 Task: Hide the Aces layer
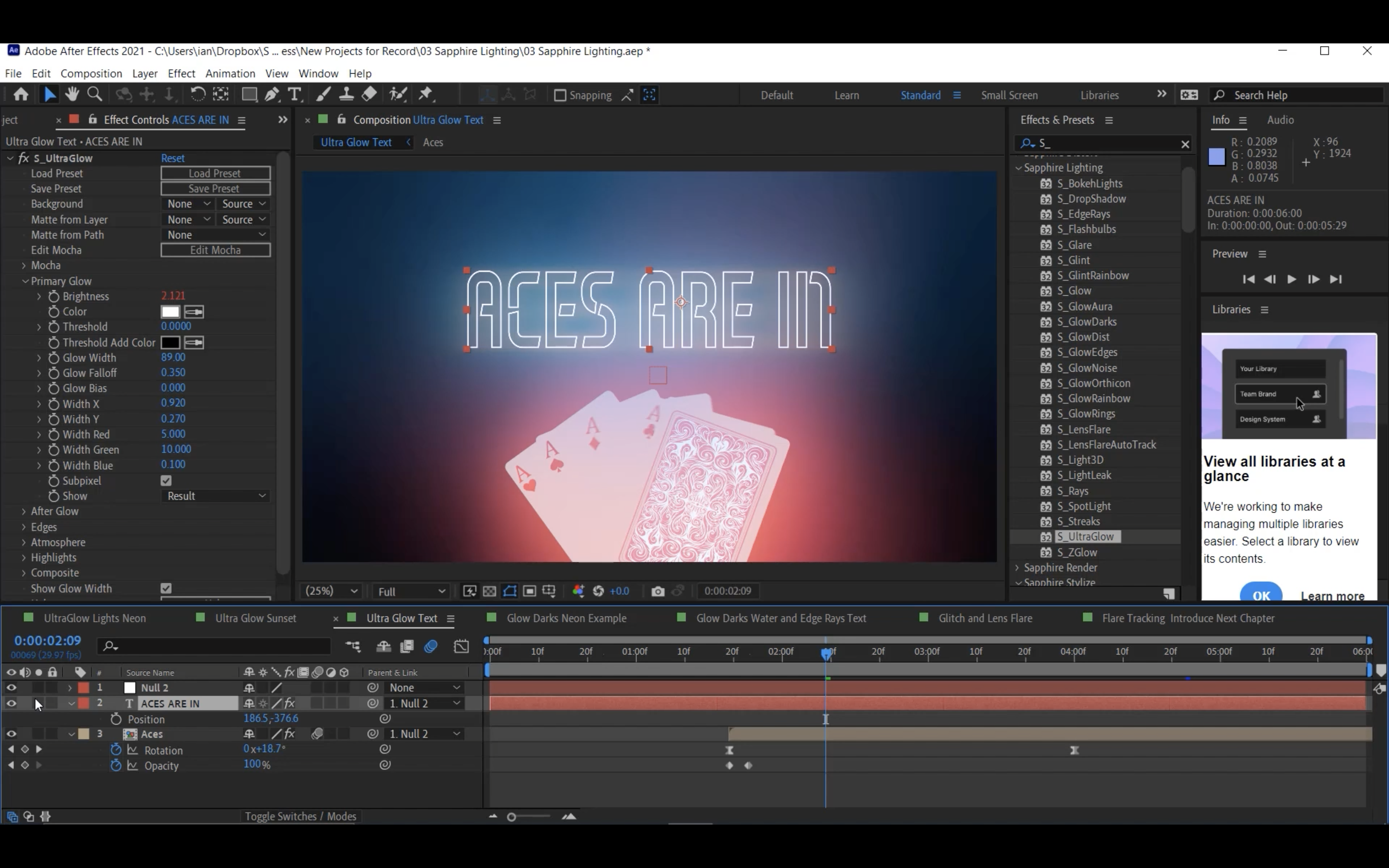click(x=11, y=734)
